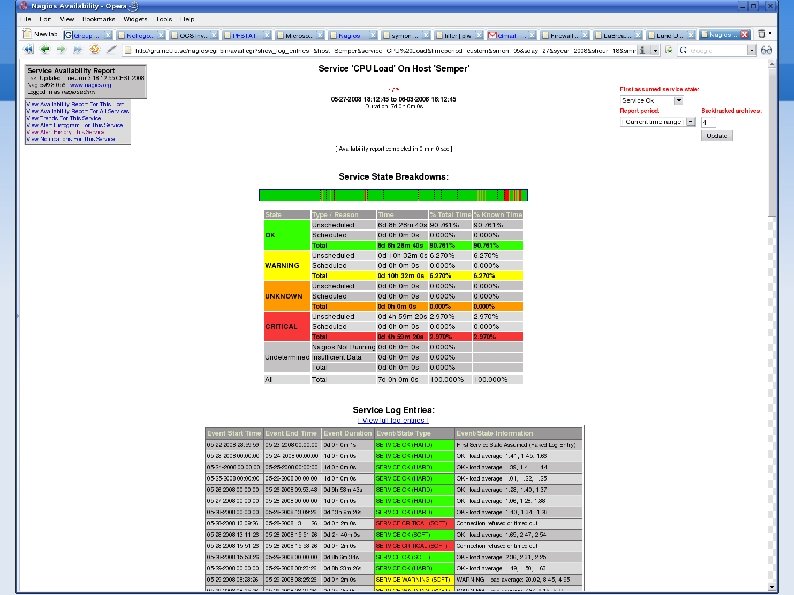This screenshot has width=794, height=595.
Task: Click the green OK state cell
Action: [287, 235]
